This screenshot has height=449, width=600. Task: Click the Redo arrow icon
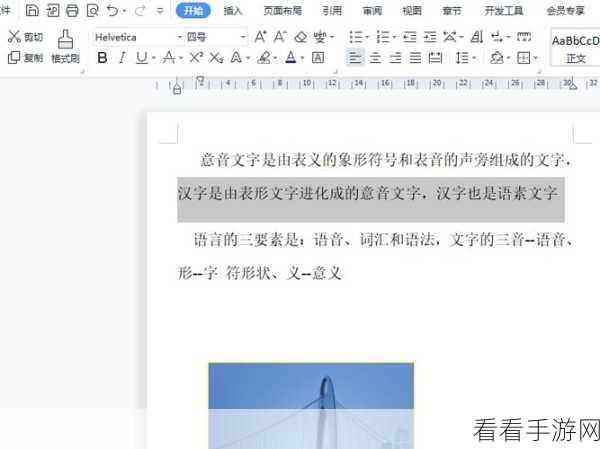click(140, 10)
